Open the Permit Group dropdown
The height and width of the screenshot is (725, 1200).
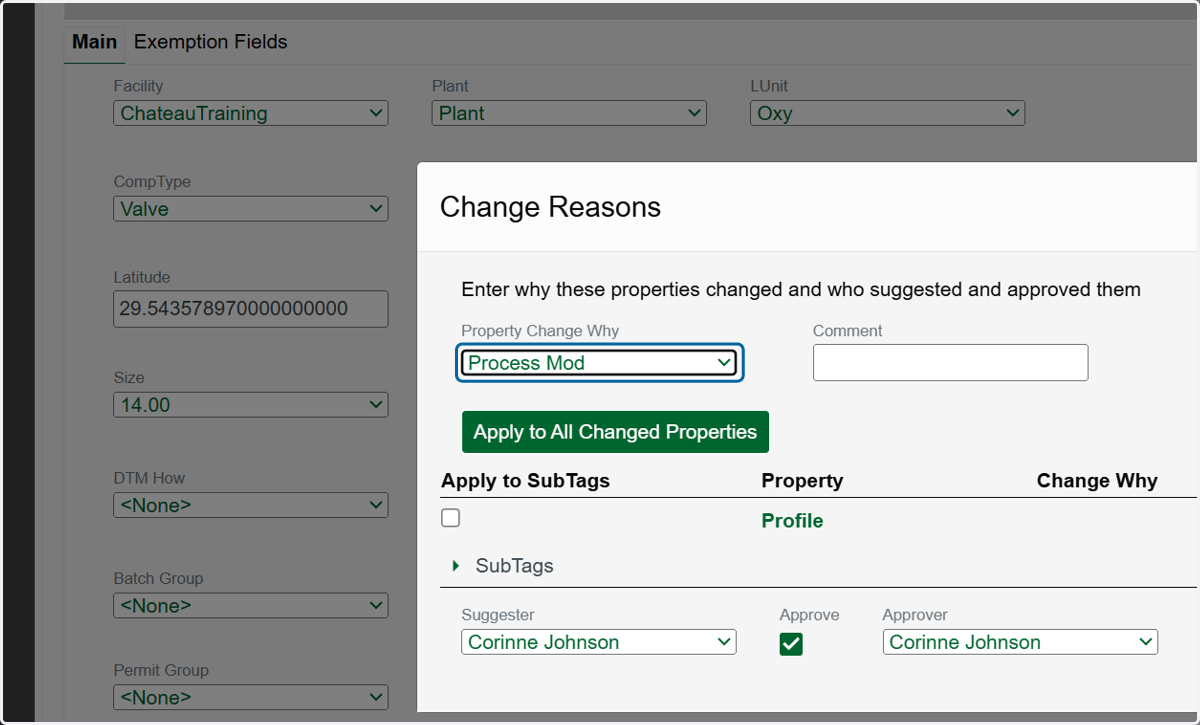click(251, 697)
